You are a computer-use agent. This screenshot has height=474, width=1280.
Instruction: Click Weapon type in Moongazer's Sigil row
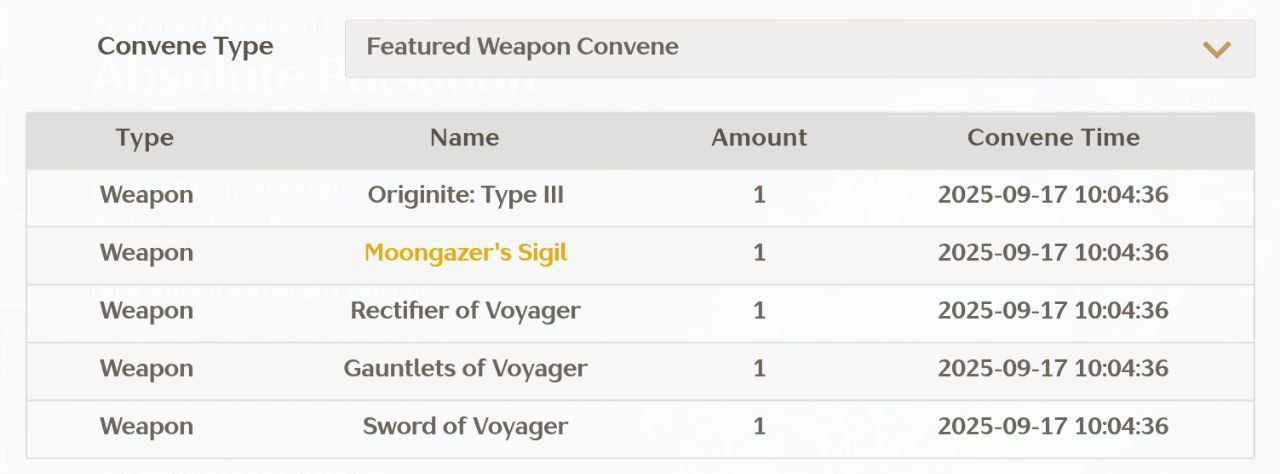(146, 253)
